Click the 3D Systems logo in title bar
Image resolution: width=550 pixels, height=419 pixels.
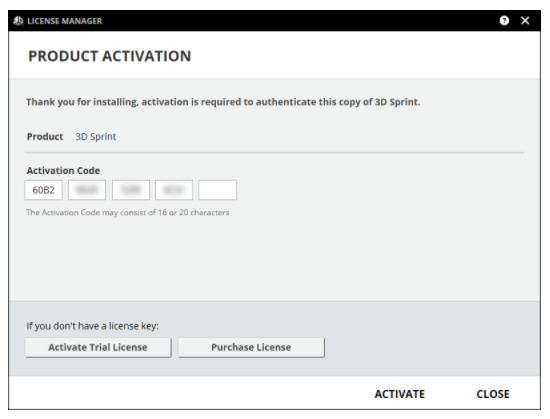[18, 21]
